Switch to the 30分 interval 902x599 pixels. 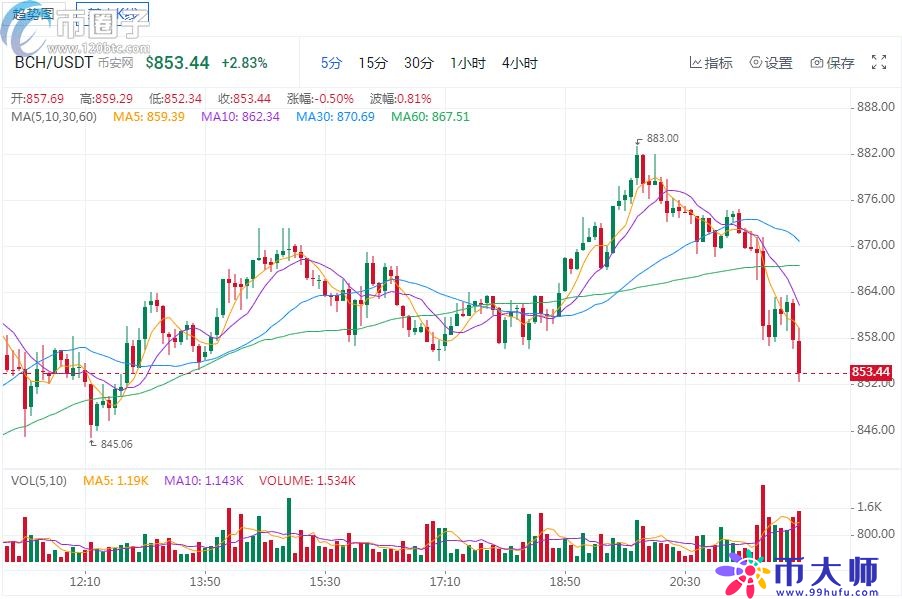pos(418,63)
